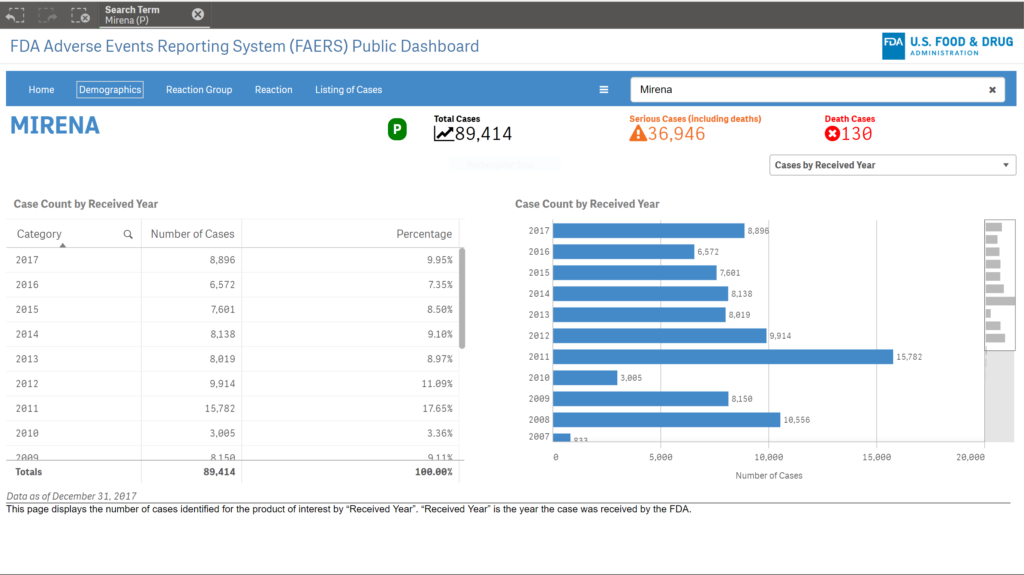Switch to the Reaction tab

click(274, 90)
